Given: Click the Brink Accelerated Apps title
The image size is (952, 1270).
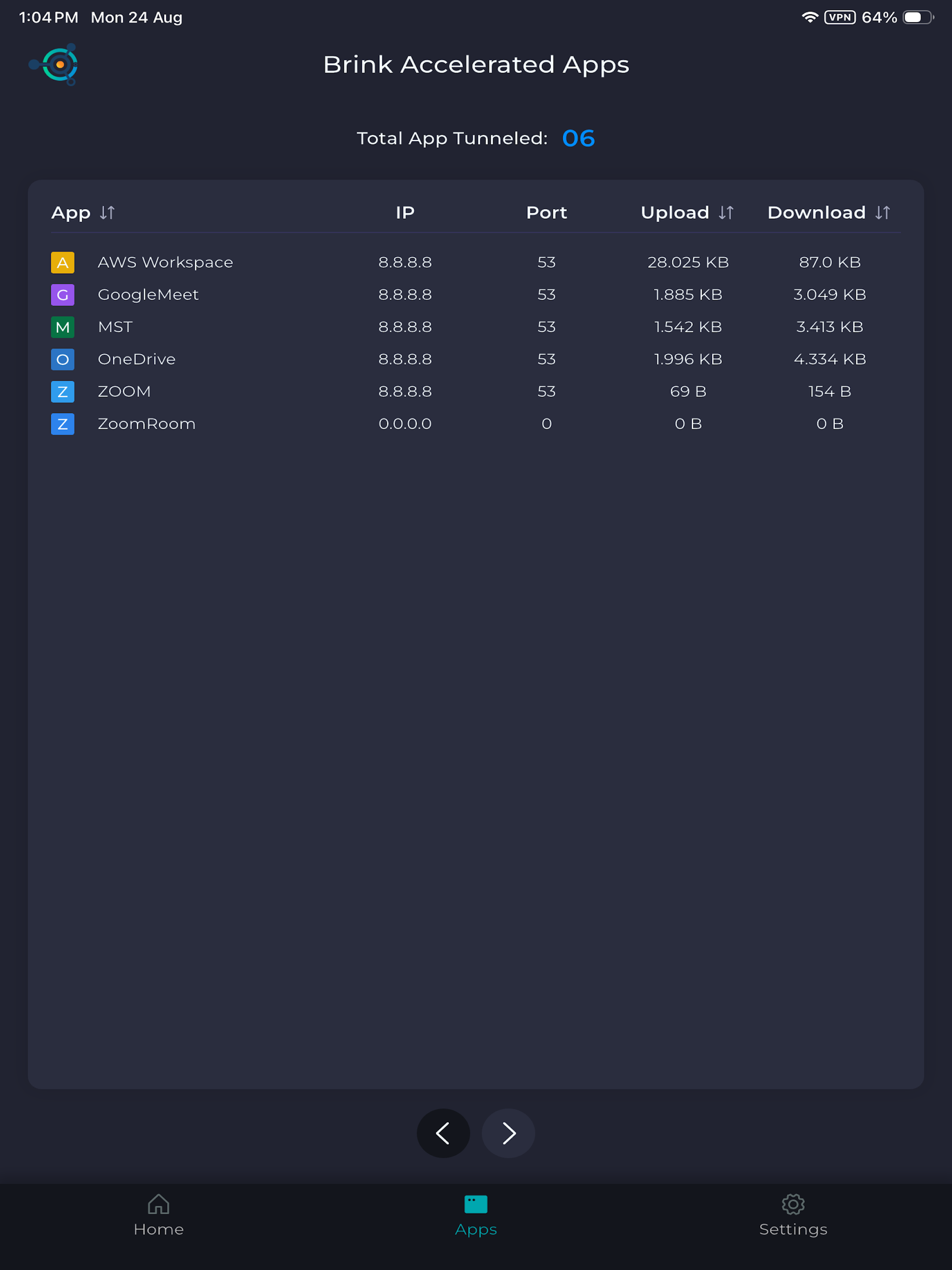Looking at the screenshot, I should coord(476,65).
